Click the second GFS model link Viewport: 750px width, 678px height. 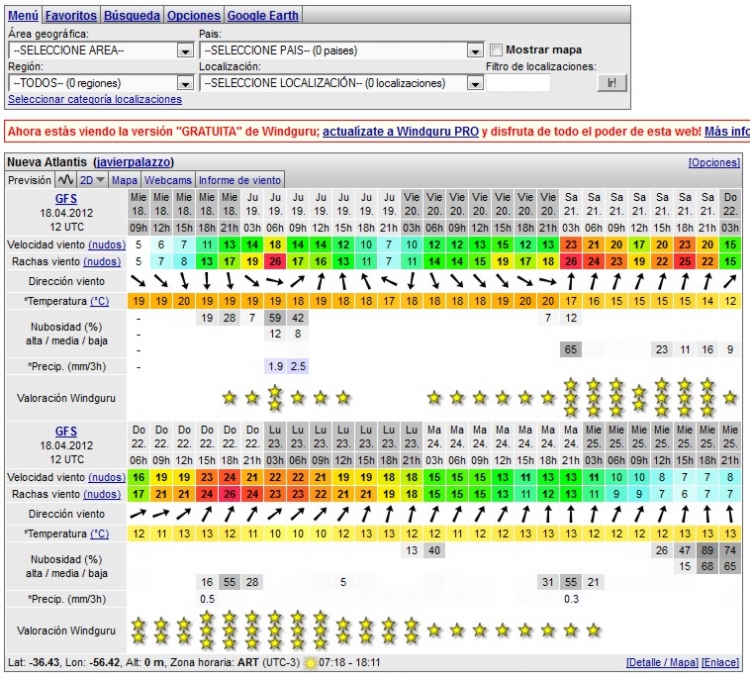click(66, 431)
